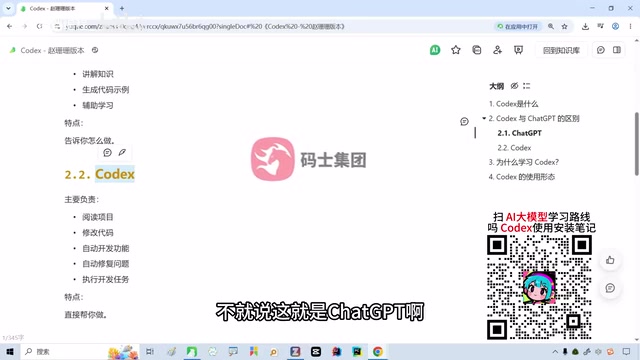Click the Chrome icon in the taskbar
This screenshot has height=360, width=640.
coord(378,351)
